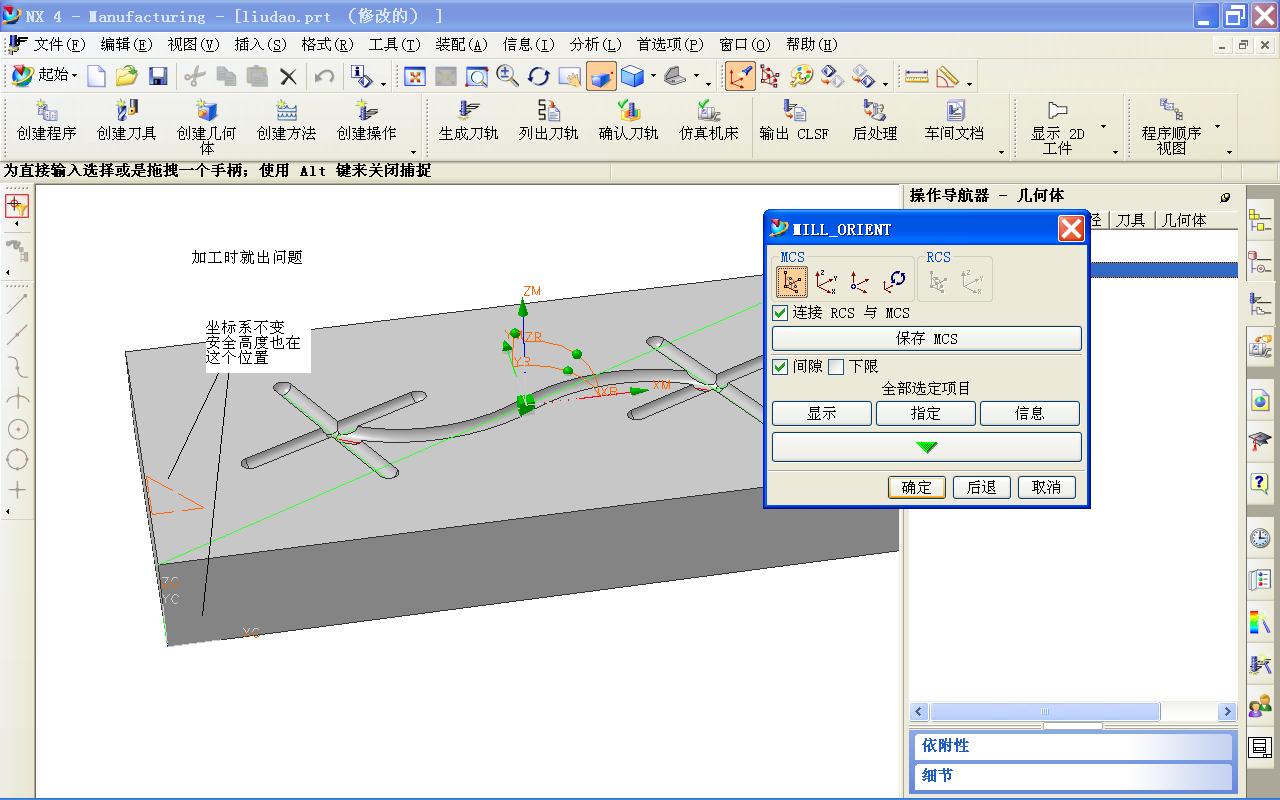Click Output CLSF (输出 CLSF)
1280x800 pixels.
pos(794,120)
